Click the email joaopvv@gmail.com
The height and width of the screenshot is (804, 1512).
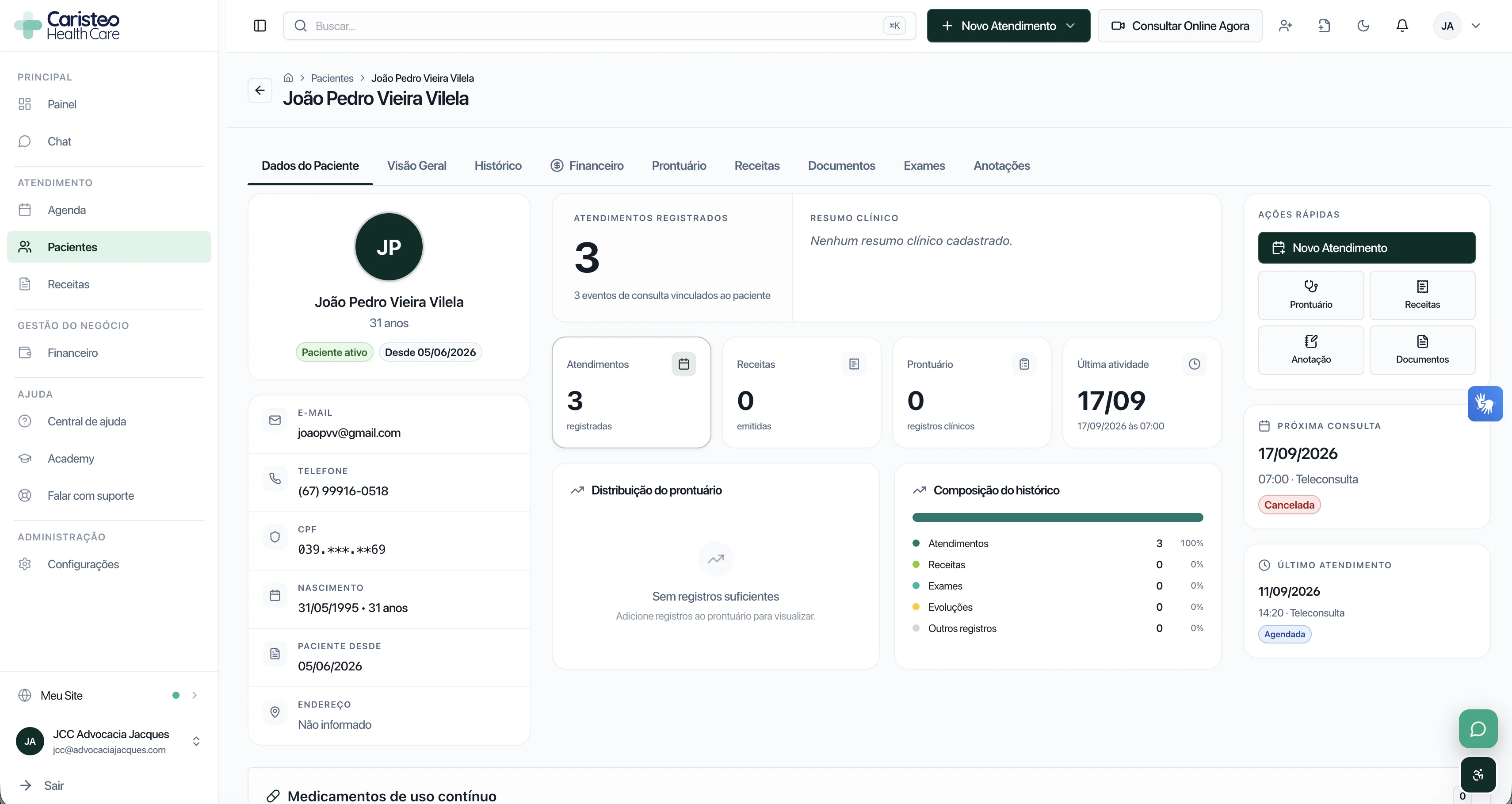coord(349,433)
